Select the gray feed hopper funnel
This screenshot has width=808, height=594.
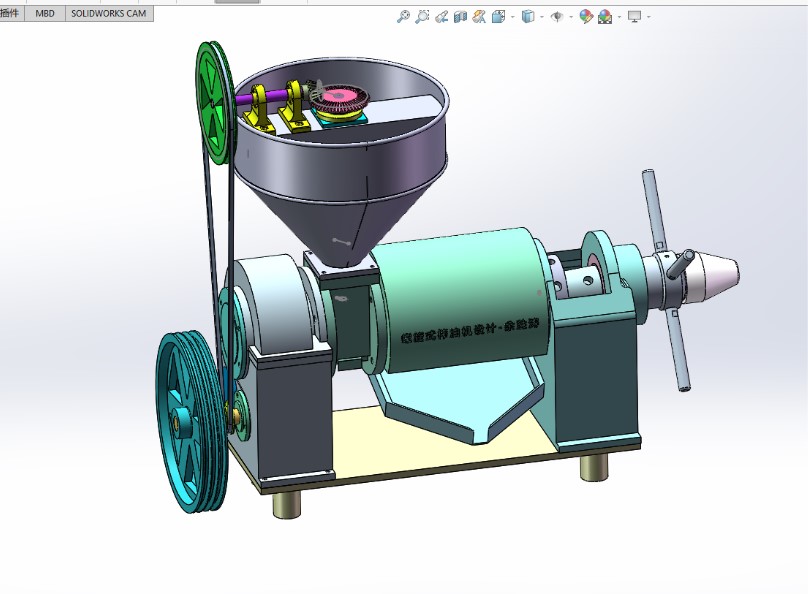[x=341, y=170]
